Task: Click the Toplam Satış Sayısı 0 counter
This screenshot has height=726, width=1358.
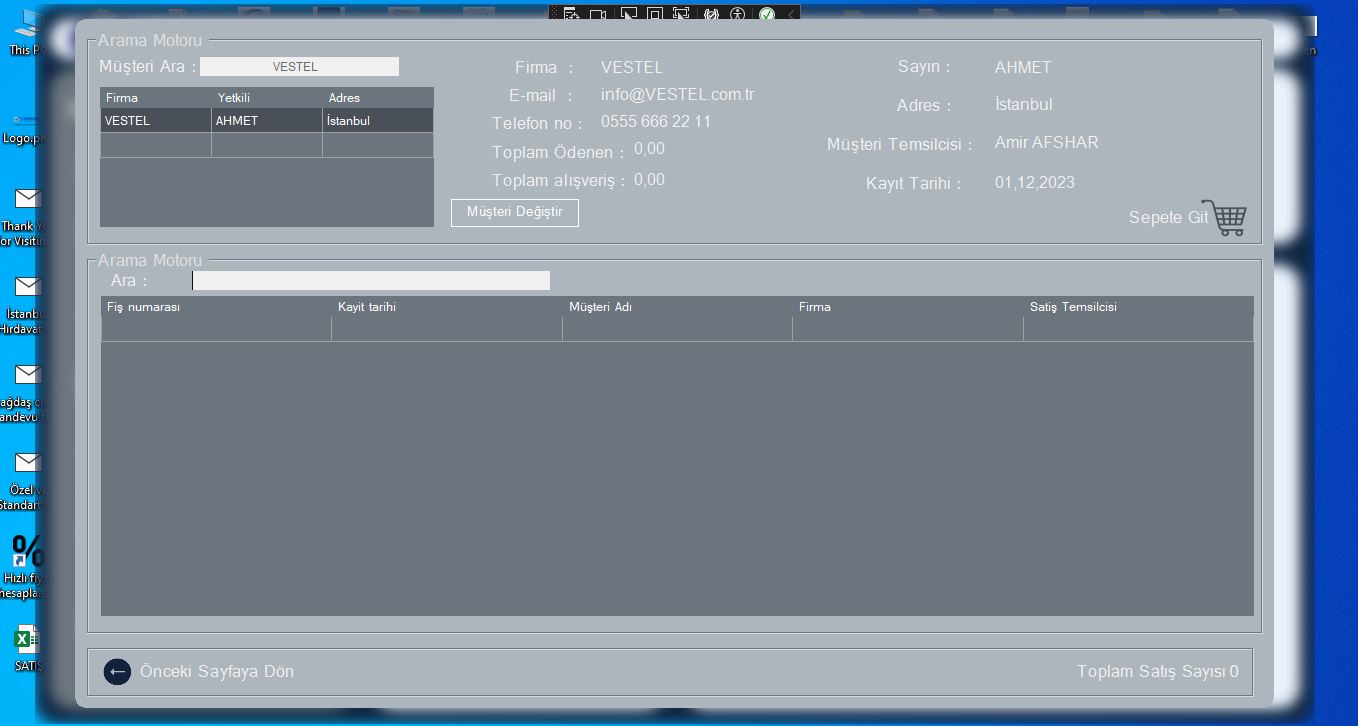Action: 1158,672
